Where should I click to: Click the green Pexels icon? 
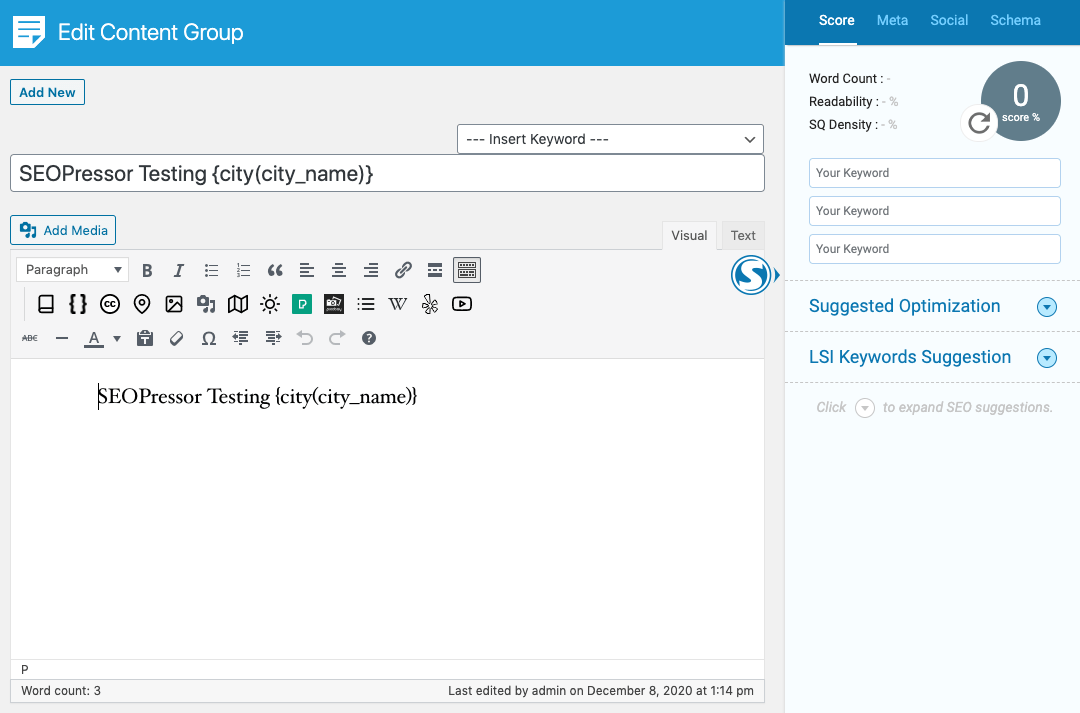coord(302,304)
